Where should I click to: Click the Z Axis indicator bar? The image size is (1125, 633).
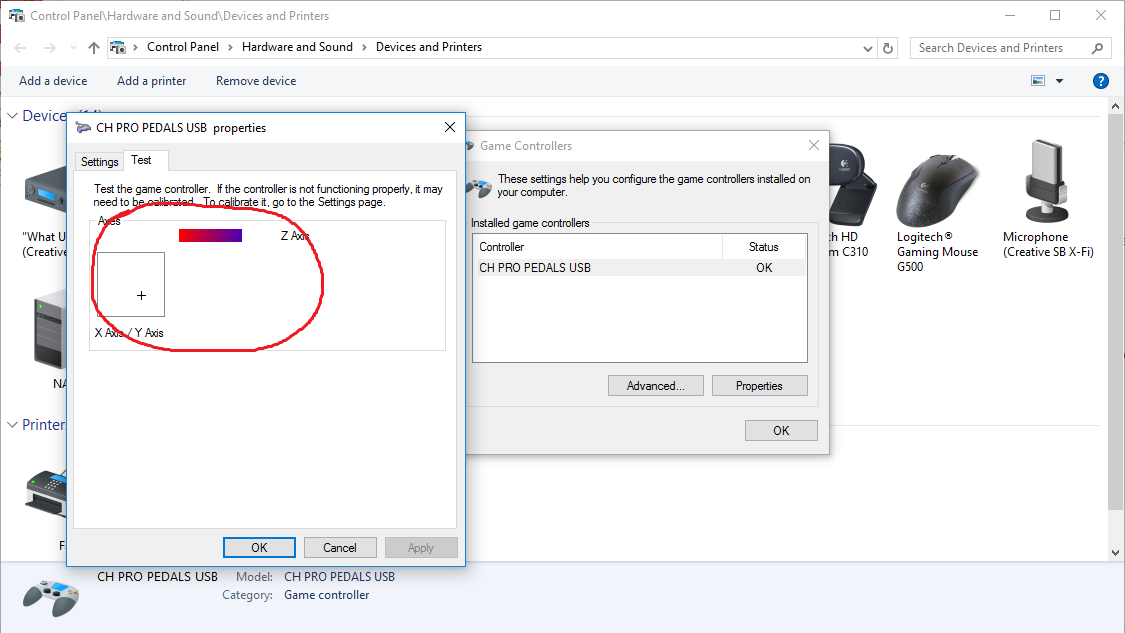tap(210, 235)
